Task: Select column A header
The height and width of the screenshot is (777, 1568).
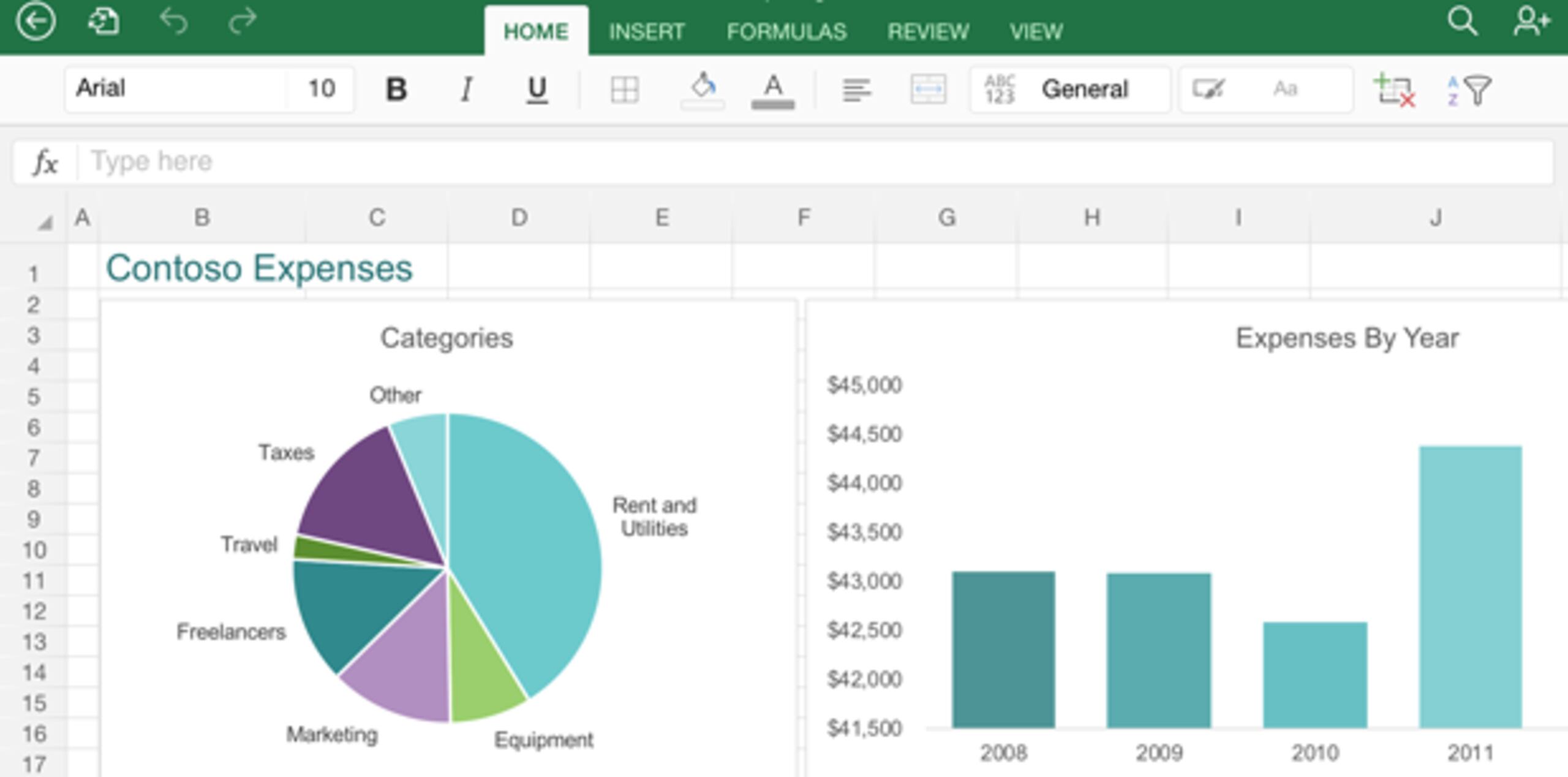Action: 82,218
